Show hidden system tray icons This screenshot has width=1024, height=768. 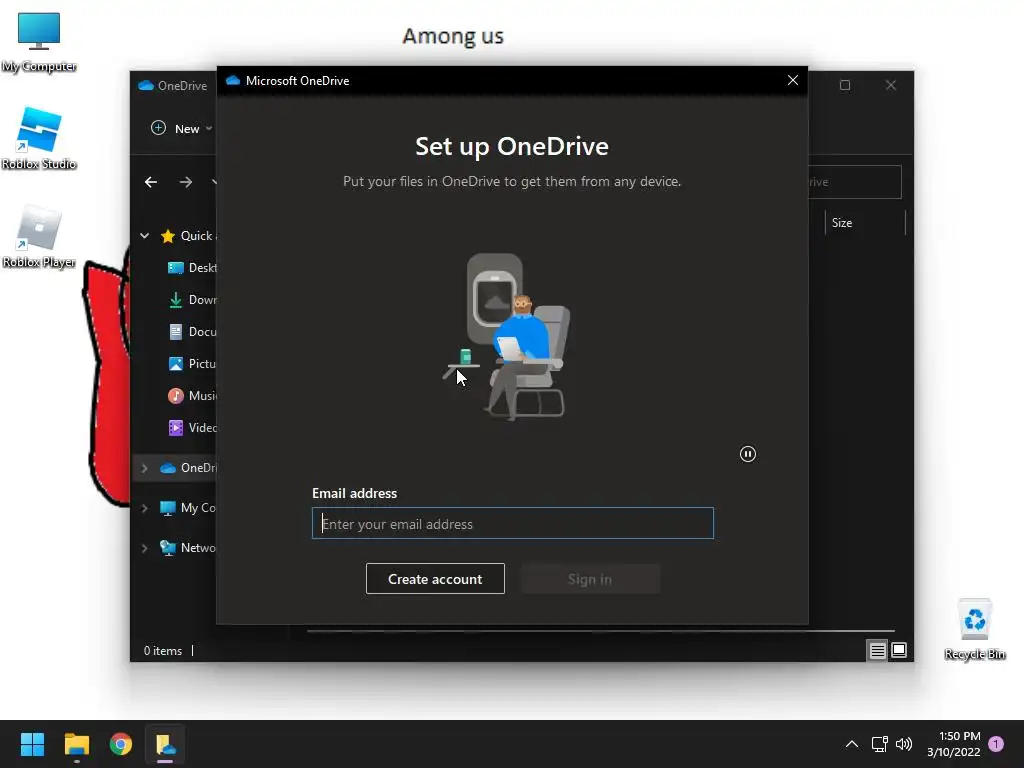tap(852, 744)
